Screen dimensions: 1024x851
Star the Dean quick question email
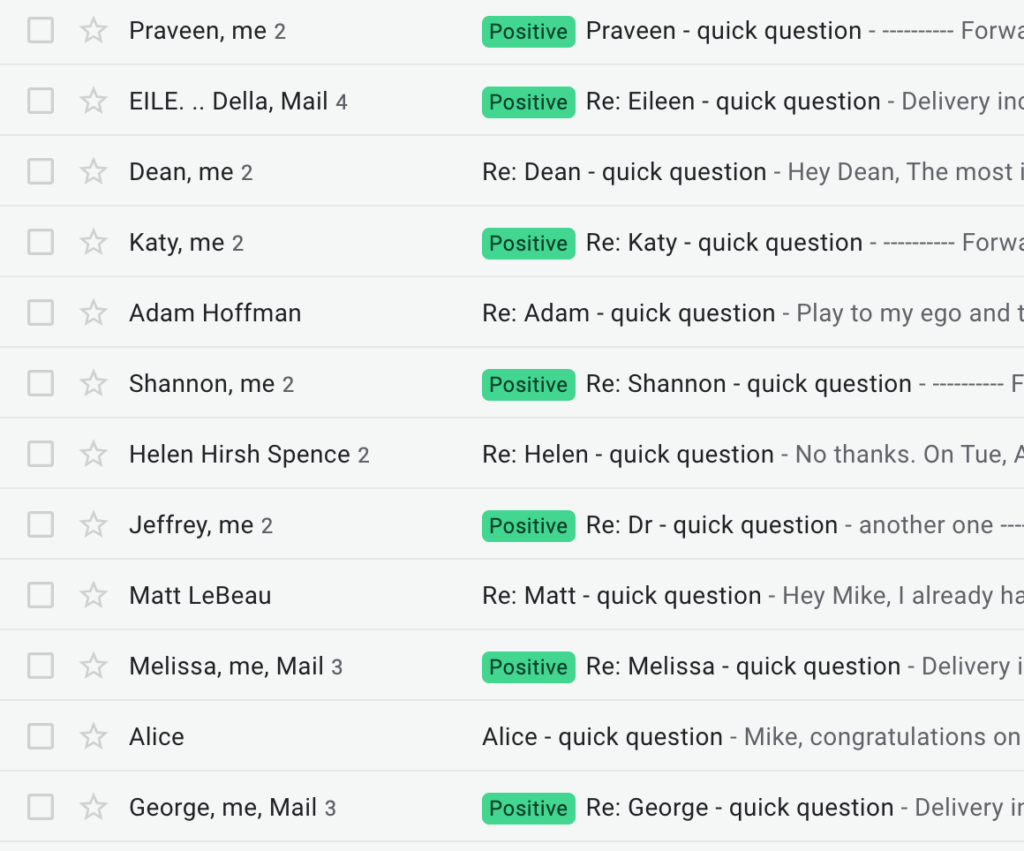click(x=93, y=172)
